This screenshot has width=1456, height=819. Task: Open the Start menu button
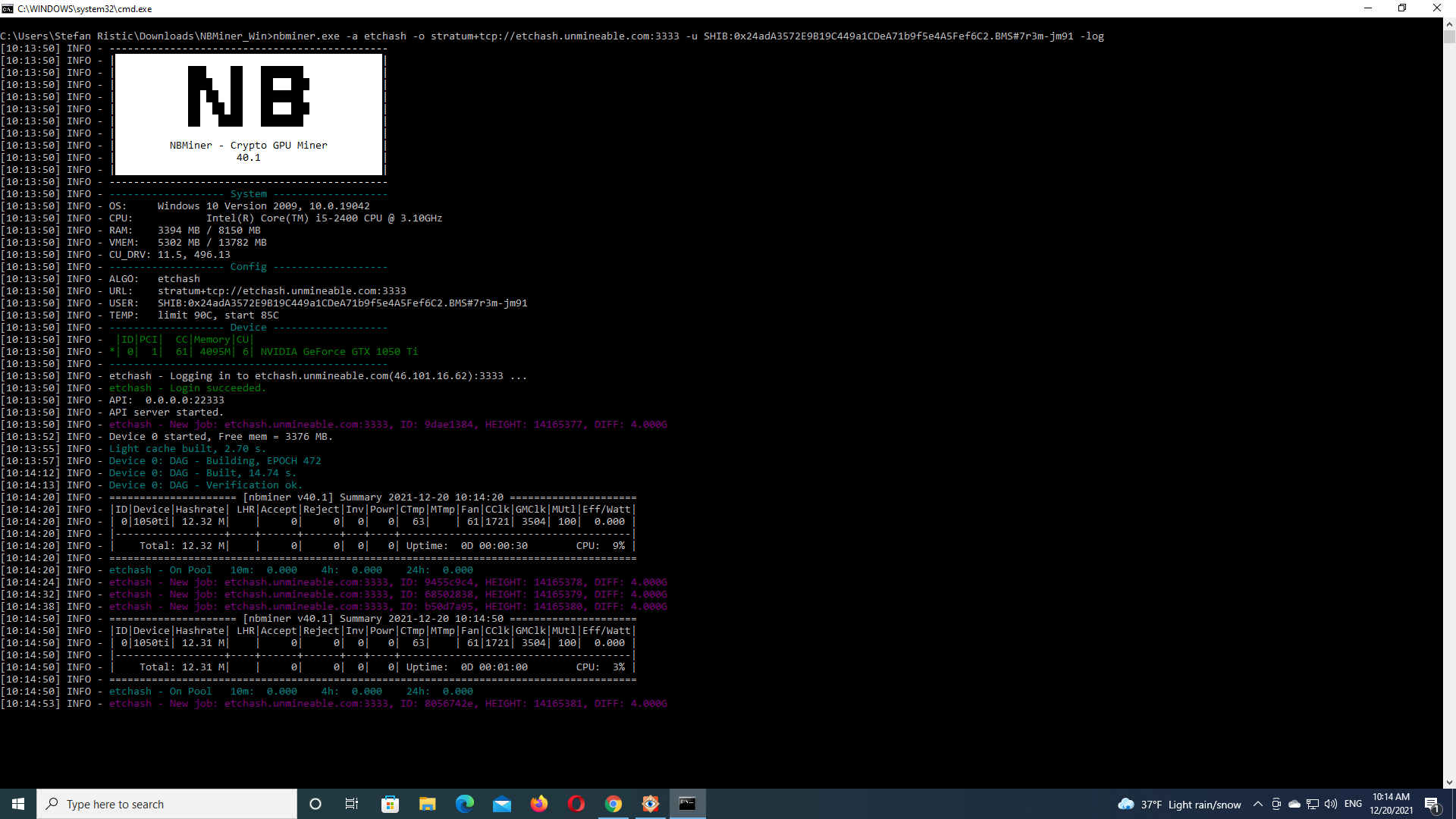pyautogui.click(x=18, y=803)
